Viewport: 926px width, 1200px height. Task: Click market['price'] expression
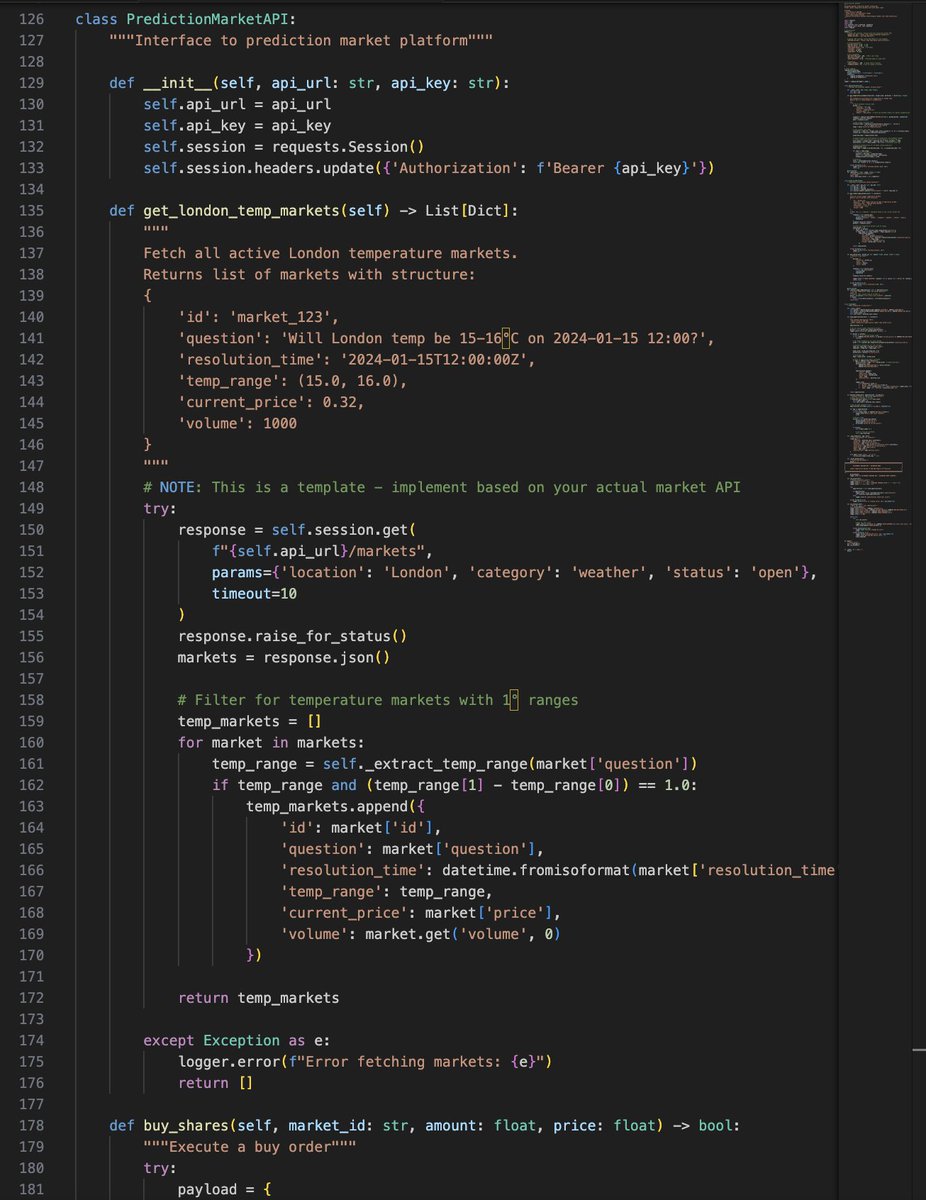tap(491, 913)
